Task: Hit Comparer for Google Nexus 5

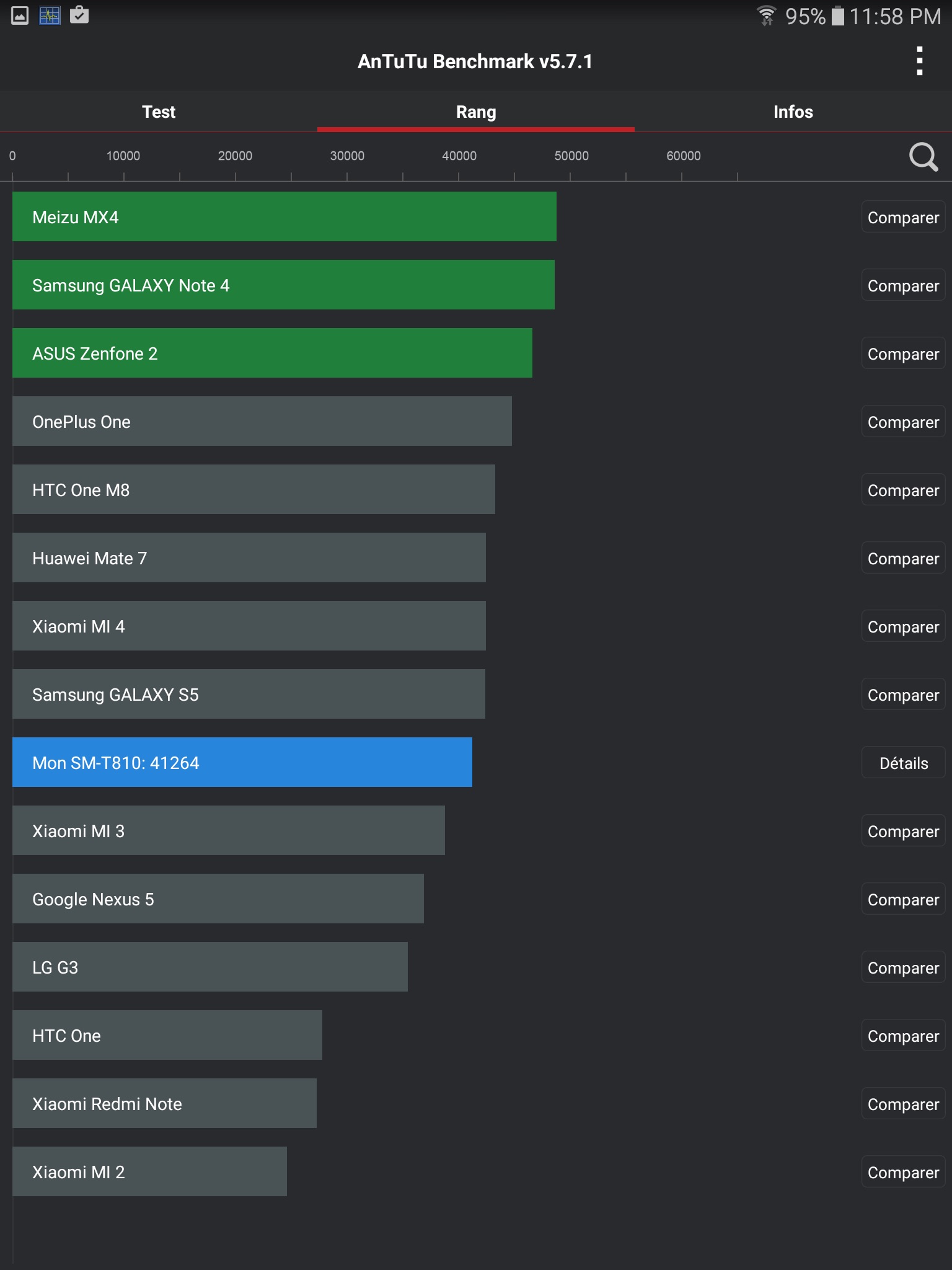Action: tap(903, 899)
